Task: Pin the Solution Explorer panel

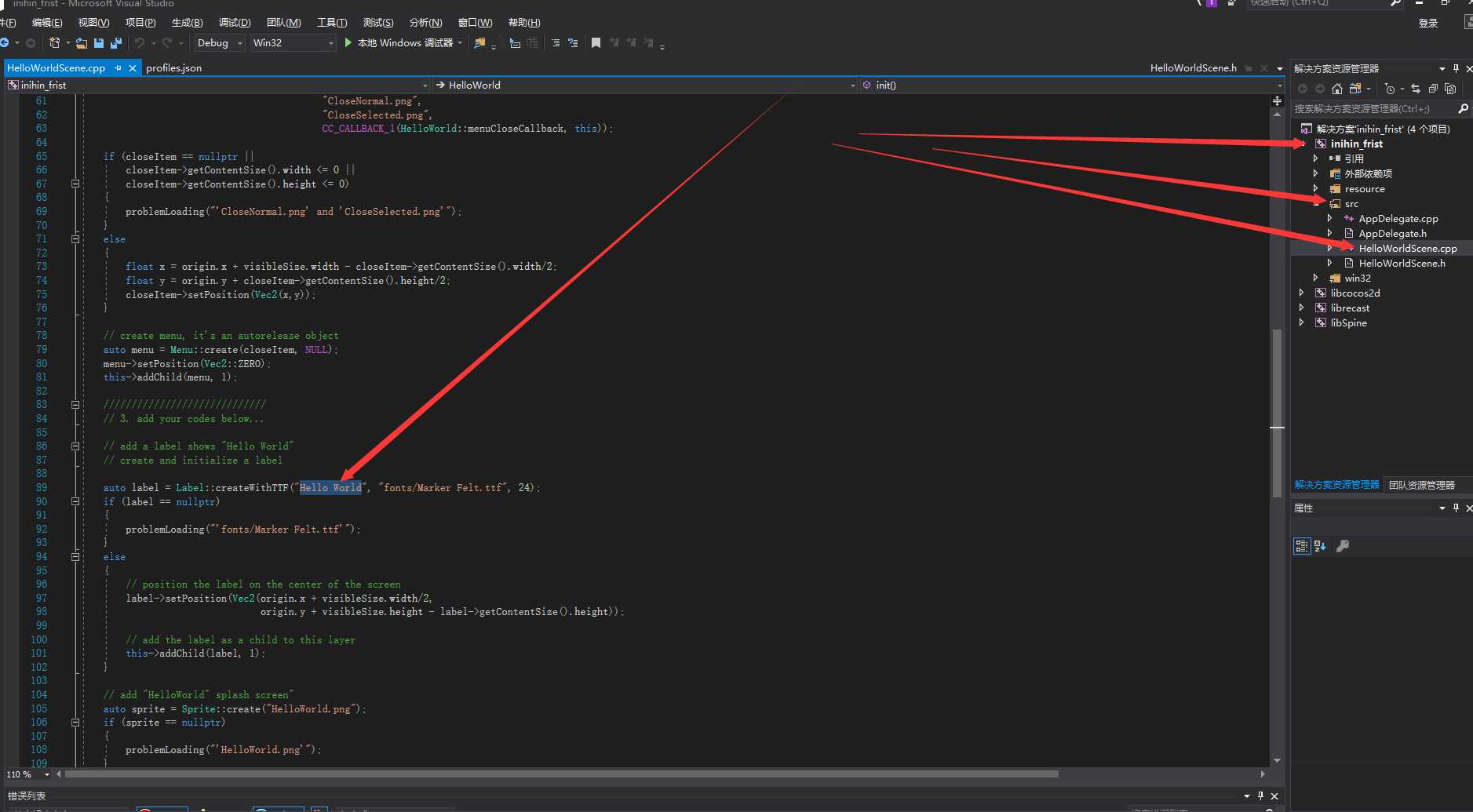Action: click(x=1456, y=68)
